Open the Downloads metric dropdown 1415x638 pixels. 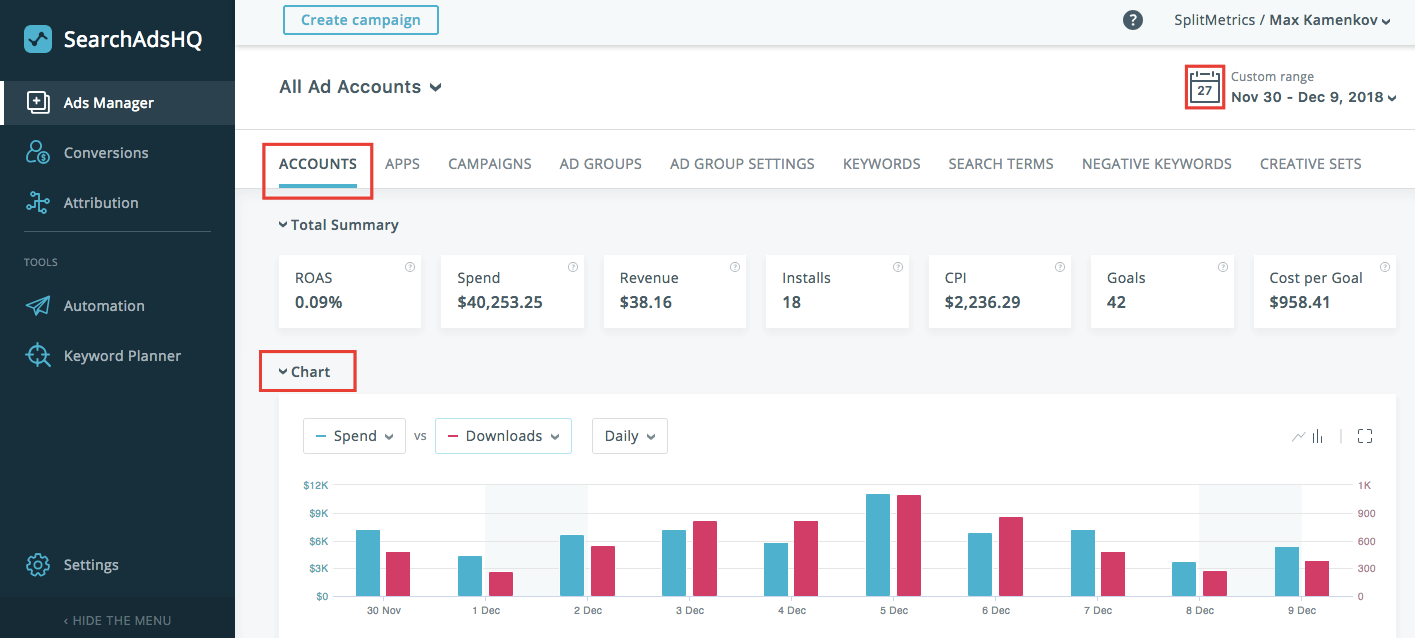click(x=503, y=436)
